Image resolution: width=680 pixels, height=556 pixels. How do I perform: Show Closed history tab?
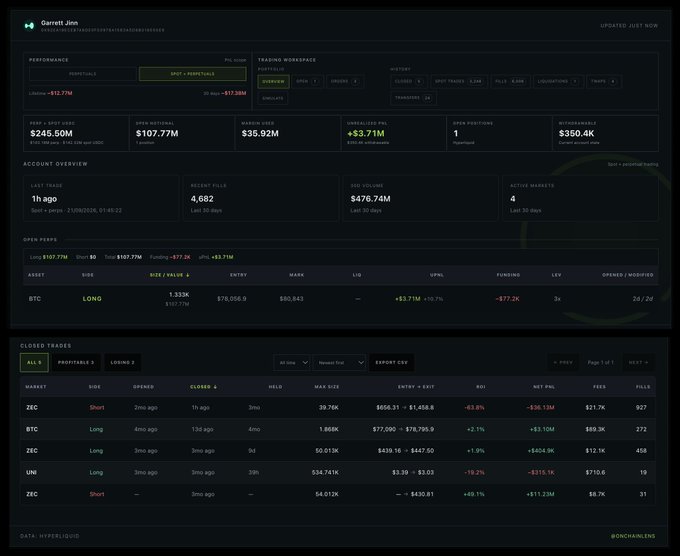pyautogui.click(x=409, y=82)
